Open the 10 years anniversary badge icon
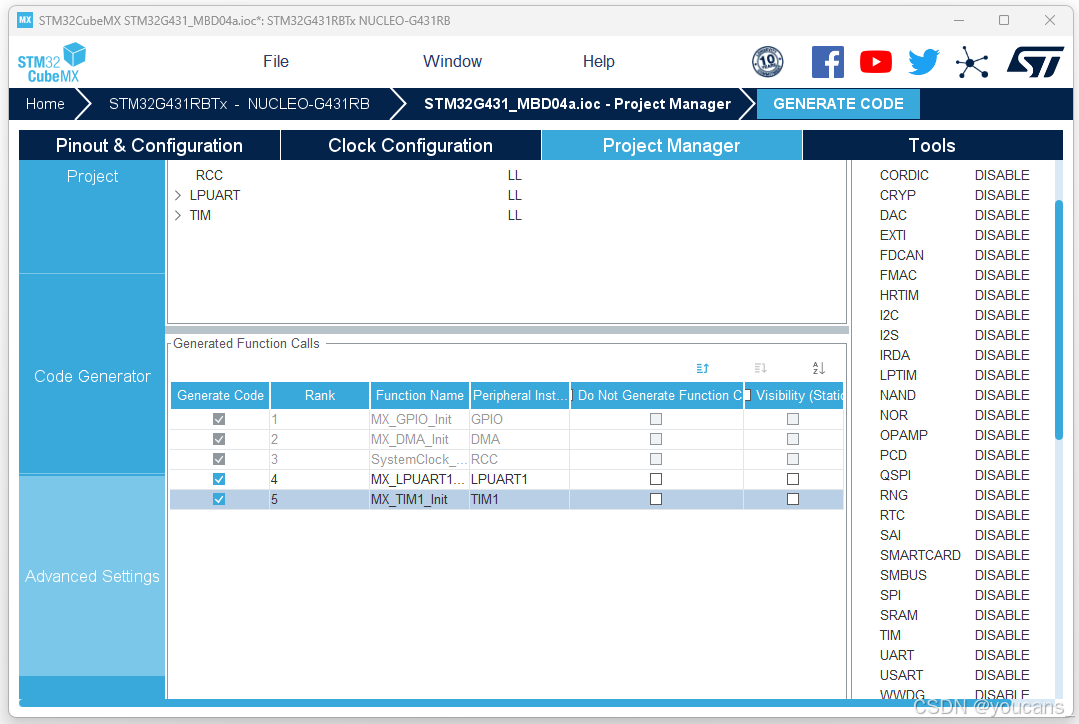This screenshot has width=1079, height=724. coord(768,62)
